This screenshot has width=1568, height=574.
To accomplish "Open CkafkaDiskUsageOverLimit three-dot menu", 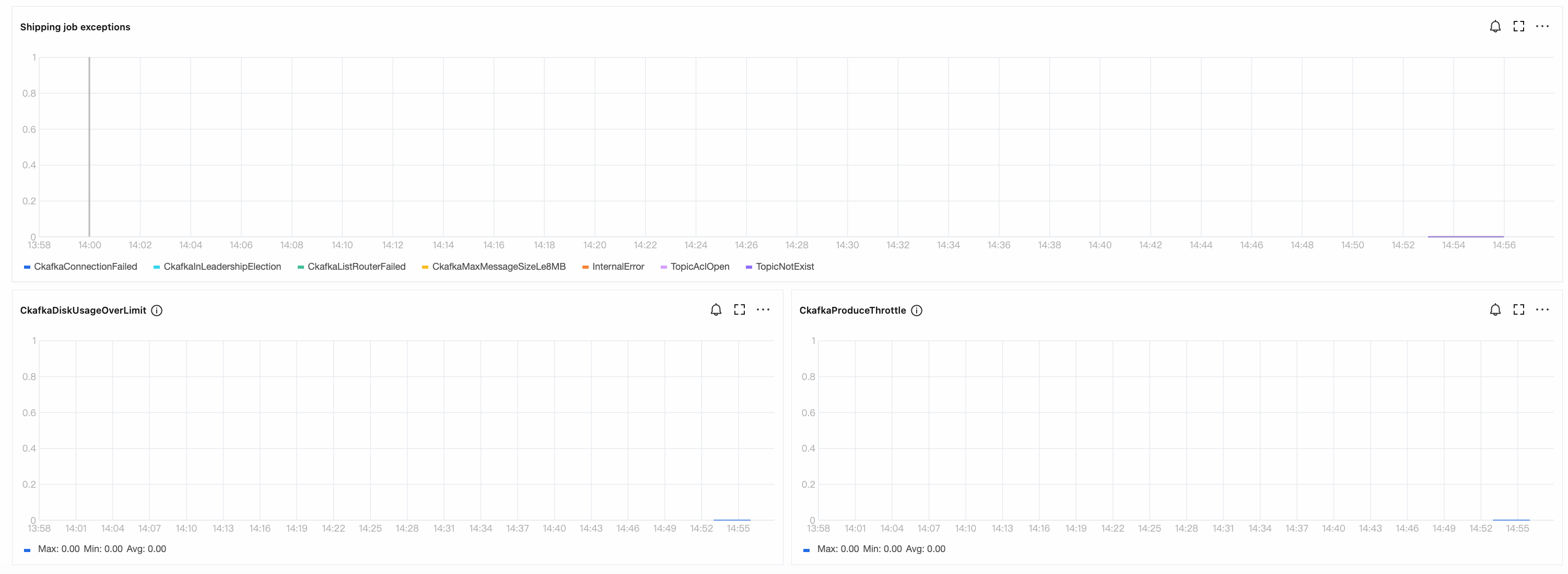I will [x=763, y=309].
